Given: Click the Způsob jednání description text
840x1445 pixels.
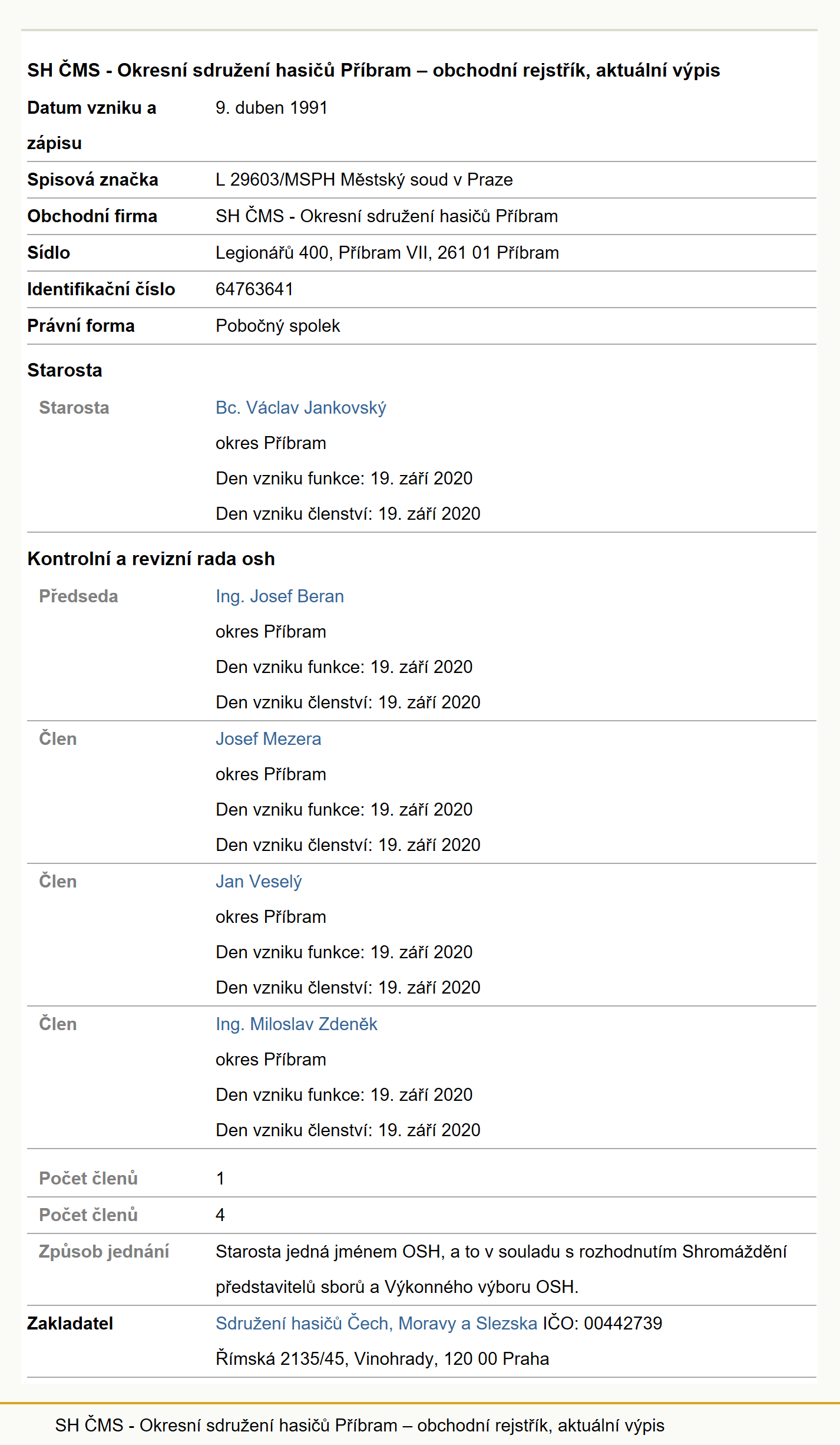Looking at the screenshot, I should tap(501, 1269).
